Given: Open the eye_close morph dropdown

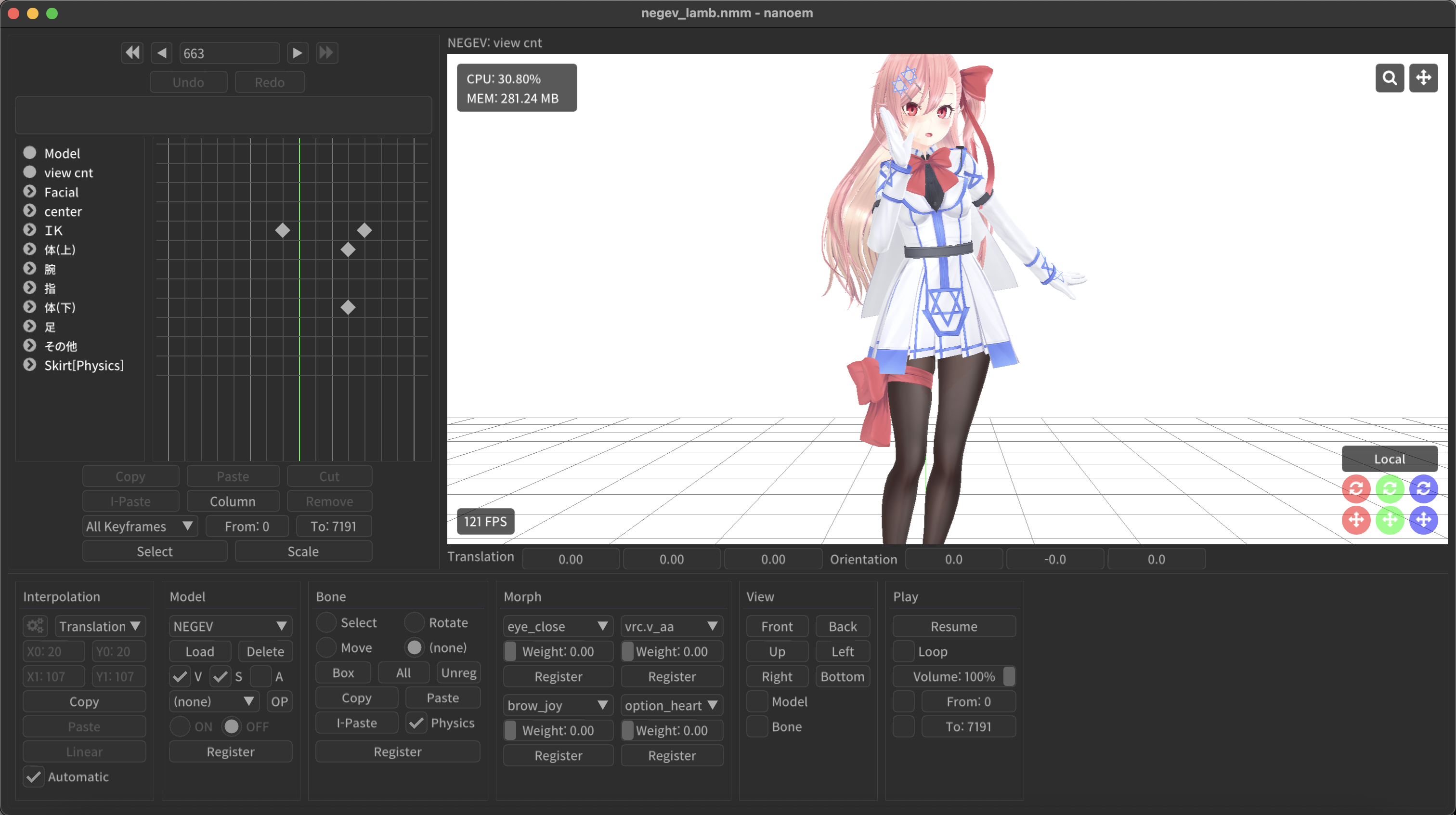Looking at the screenshot, I should tap(557, 626).
